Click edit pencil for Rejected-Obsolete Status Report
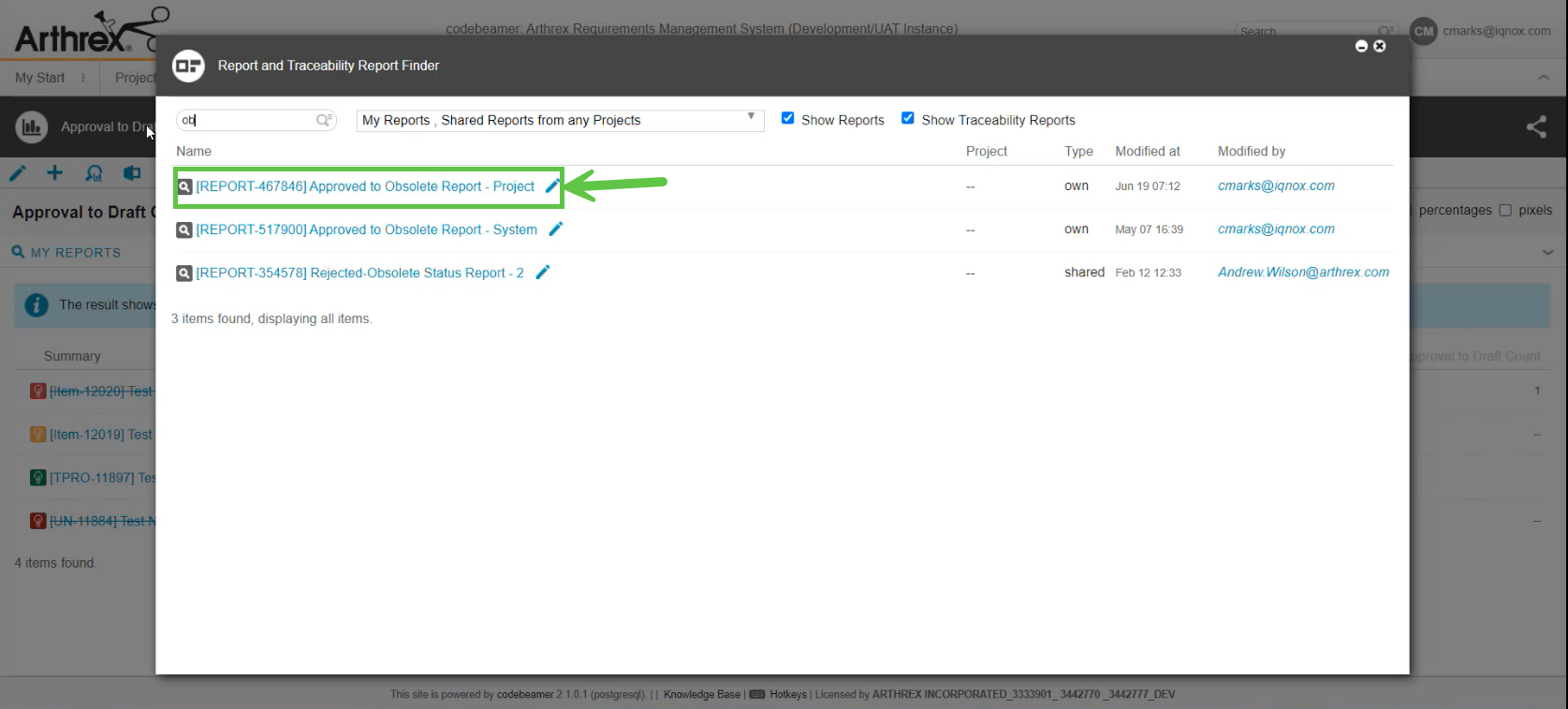 pyautogui.click(x=542, y=272)
